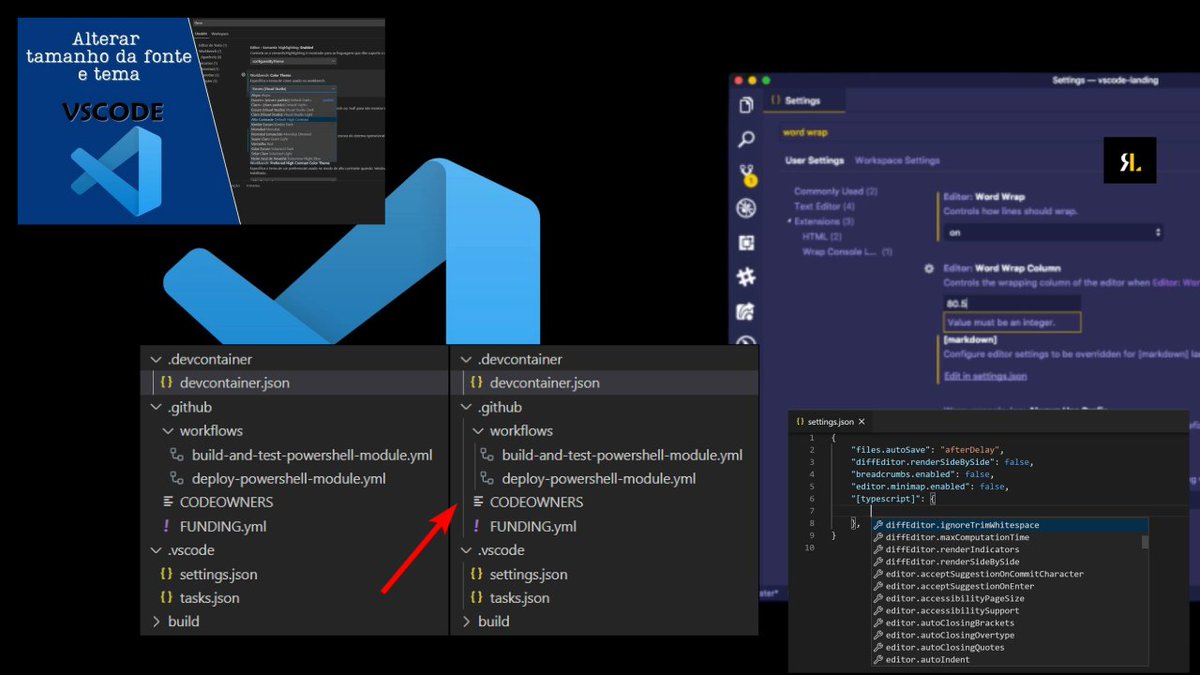Click FUNDING.yml exclamation icon in tree without indent guides
Screen dimensions: 1200x675
pyautogui.click(x=167, y=526)
